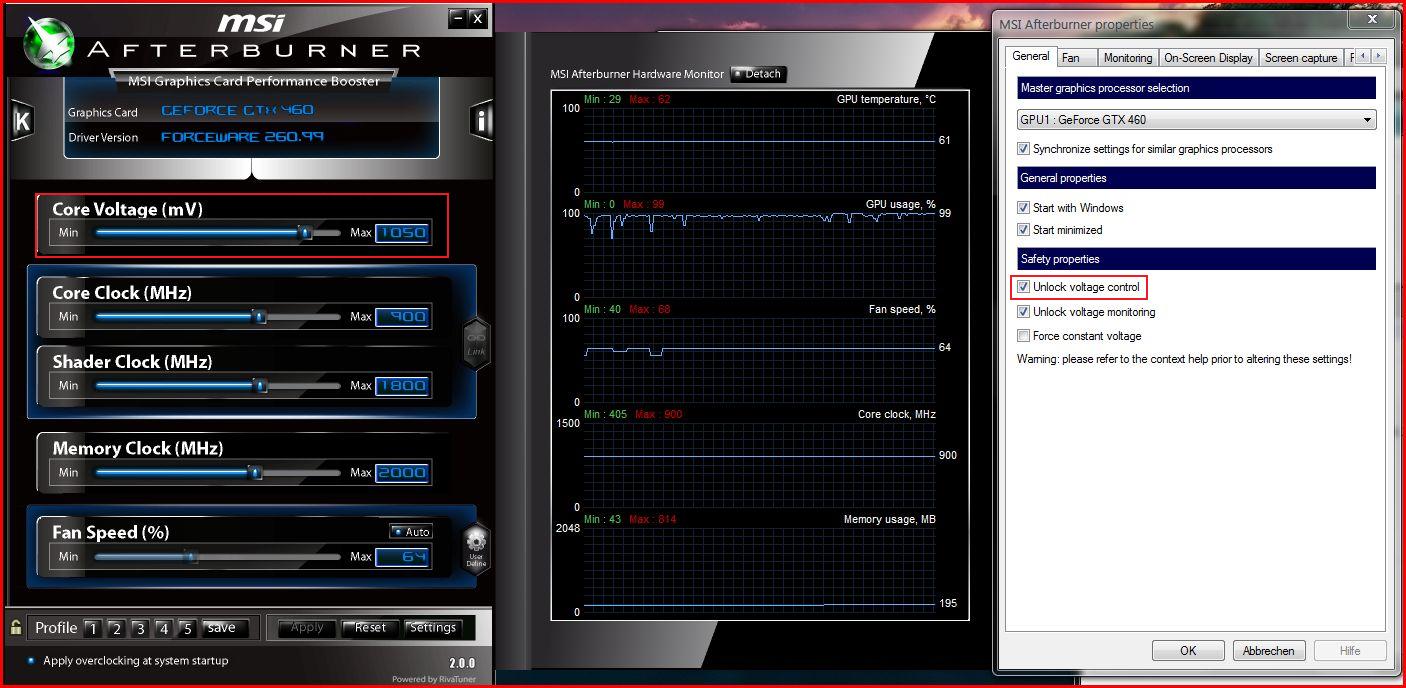
Task: Click the Fan Speed slider handle
Action: [x=191, y=556]
